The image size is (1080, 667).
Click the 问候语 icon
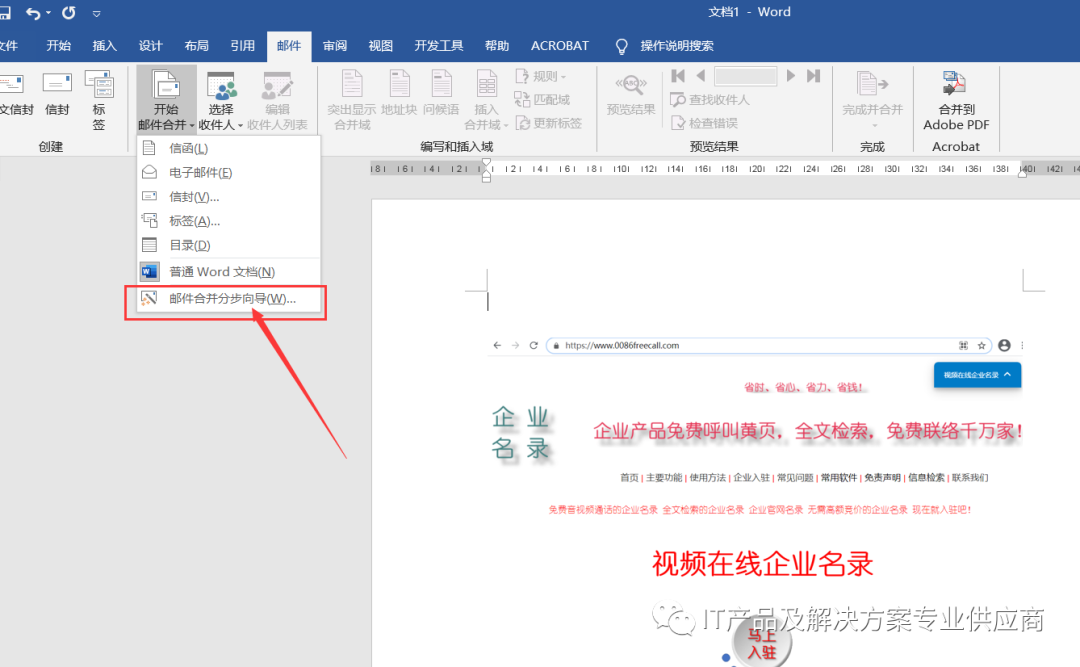tap(441, 94)
